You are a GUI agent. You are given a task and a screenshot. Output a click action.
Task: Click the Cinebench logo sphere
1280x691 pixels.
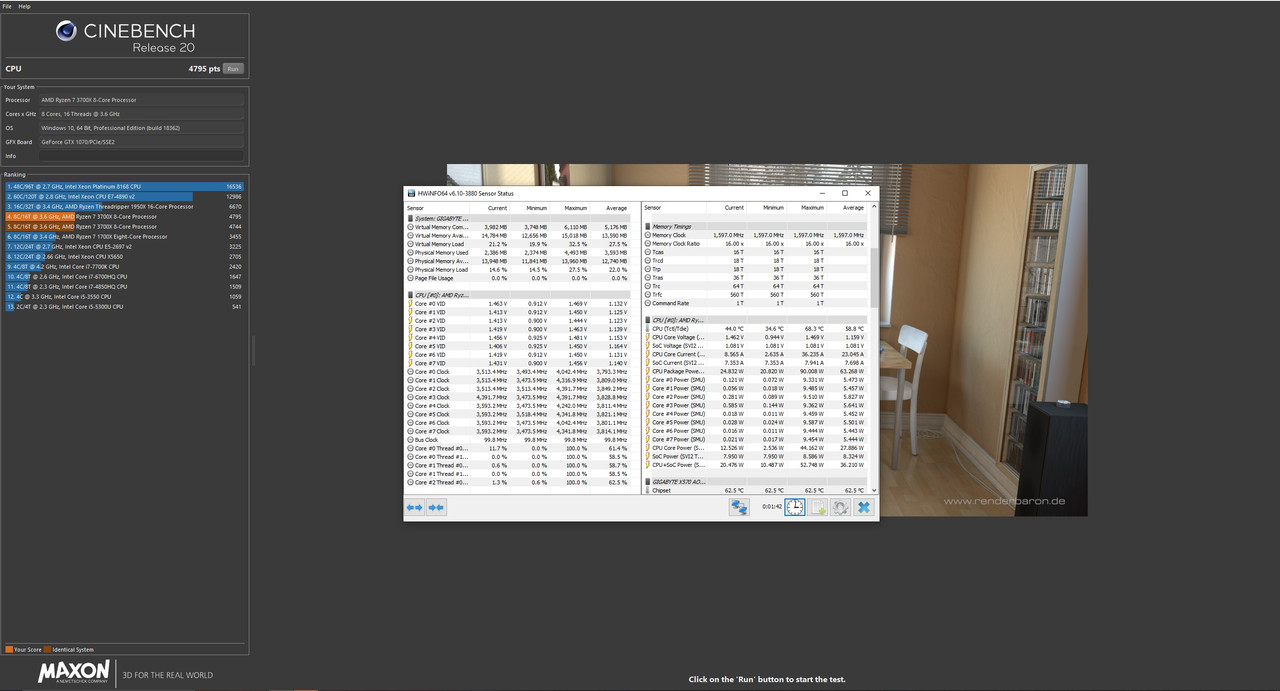67,31
